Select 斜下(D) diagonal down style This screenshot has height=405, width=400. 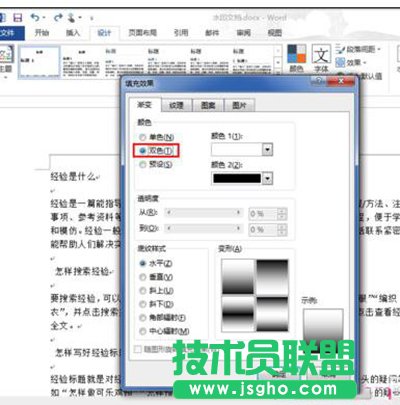click(156, 304)
